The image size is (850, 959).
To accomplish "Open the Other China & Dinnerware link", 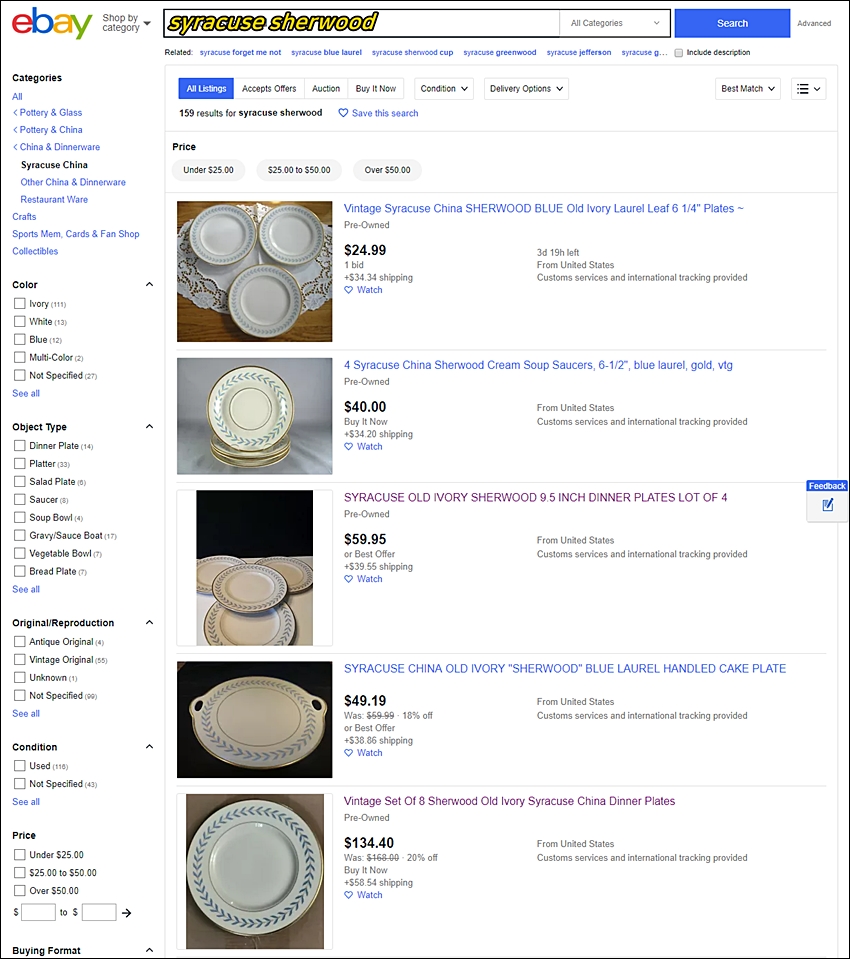I will 73,182.
